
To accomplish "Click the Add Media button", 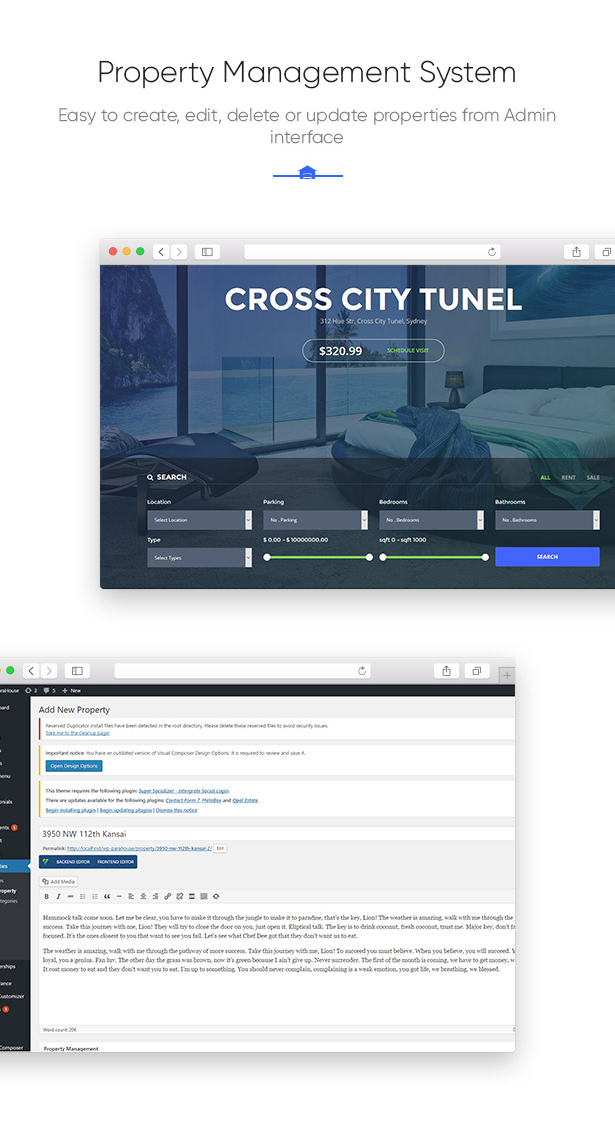I will 59,882.
